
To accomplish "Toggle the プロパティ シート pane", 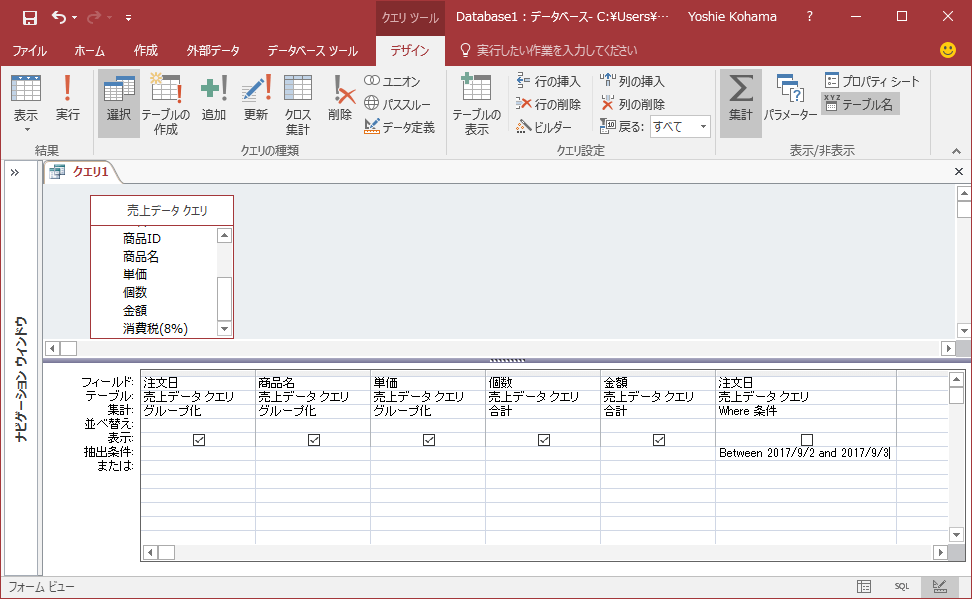I will click(872, 81).
